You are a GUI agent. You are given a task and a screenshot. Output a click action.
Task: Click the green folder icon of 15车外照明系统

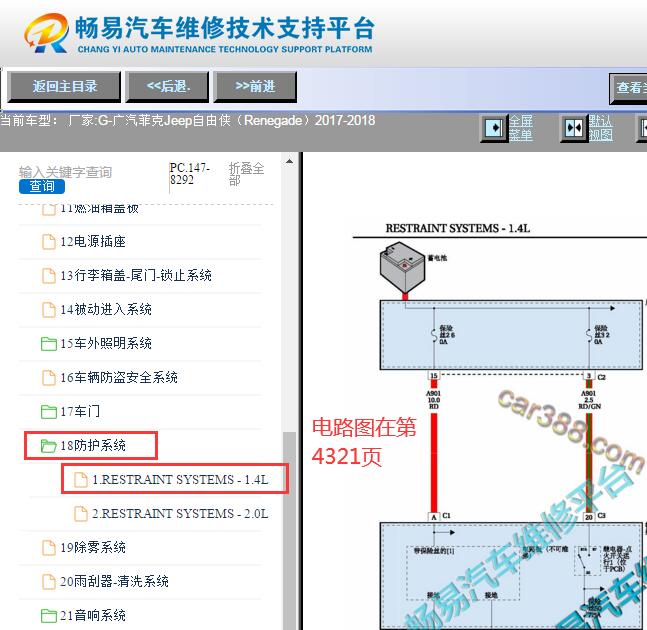tap(49, 344)
